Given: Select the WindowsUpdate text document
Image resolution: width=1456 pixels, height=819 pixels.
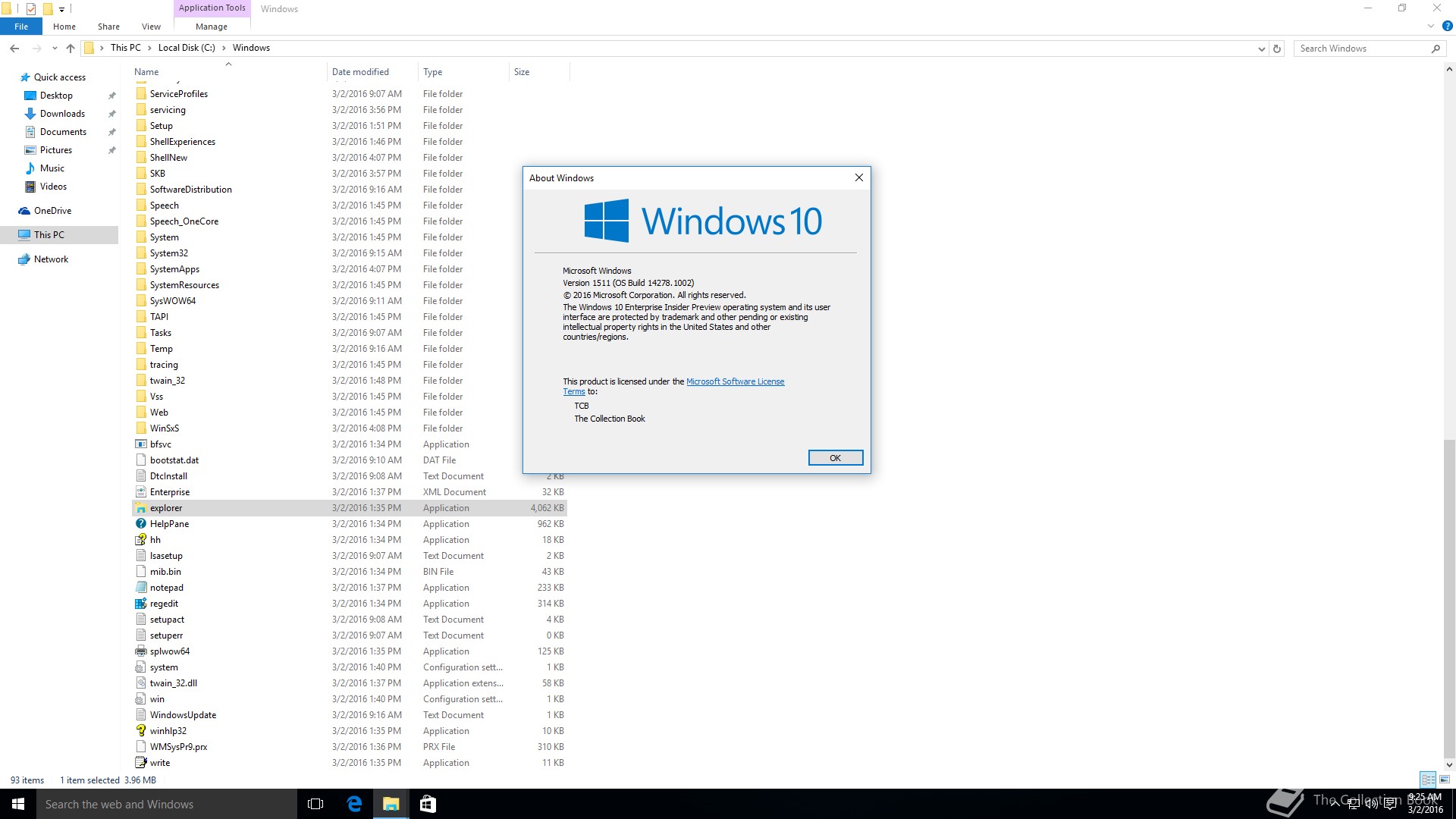Looking at the screenshot, I should 183,715.
